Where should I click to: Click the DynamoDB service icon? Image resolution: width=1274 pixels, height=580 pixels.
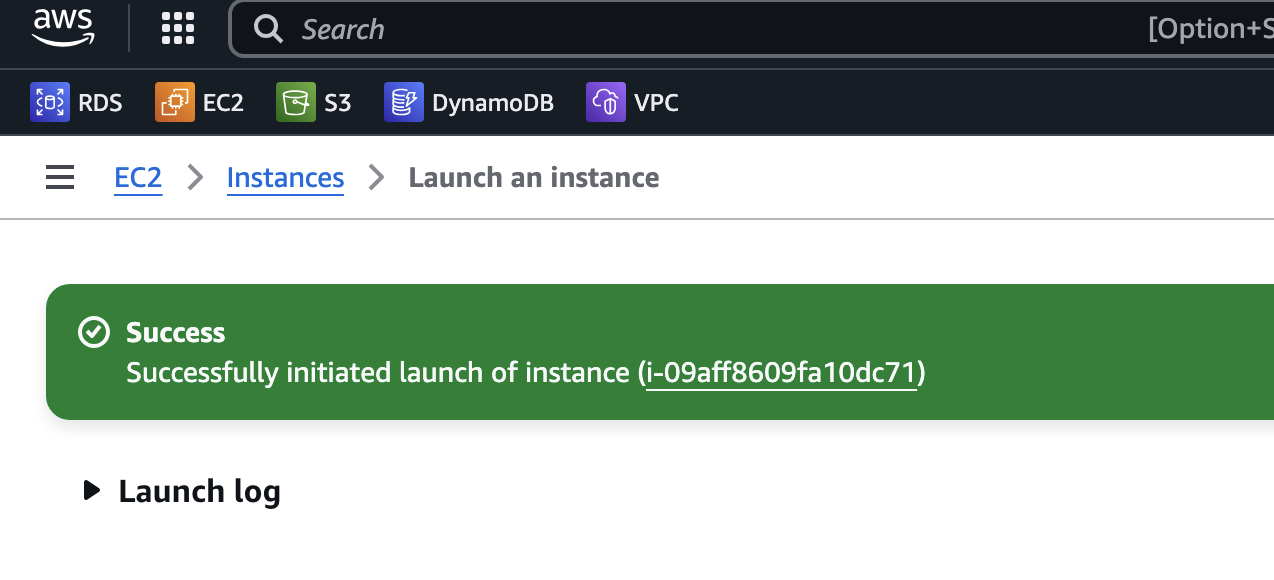(x=404, y=102)
